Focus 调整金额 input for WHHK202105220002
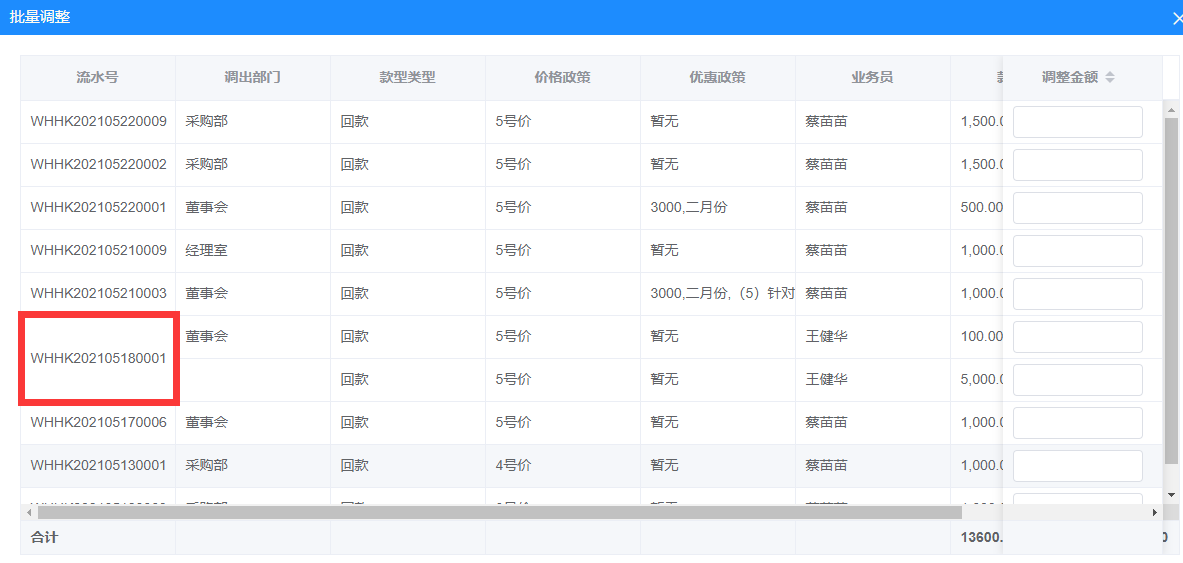Viewport: 1183px width, 563px height. pos(1077,165)
